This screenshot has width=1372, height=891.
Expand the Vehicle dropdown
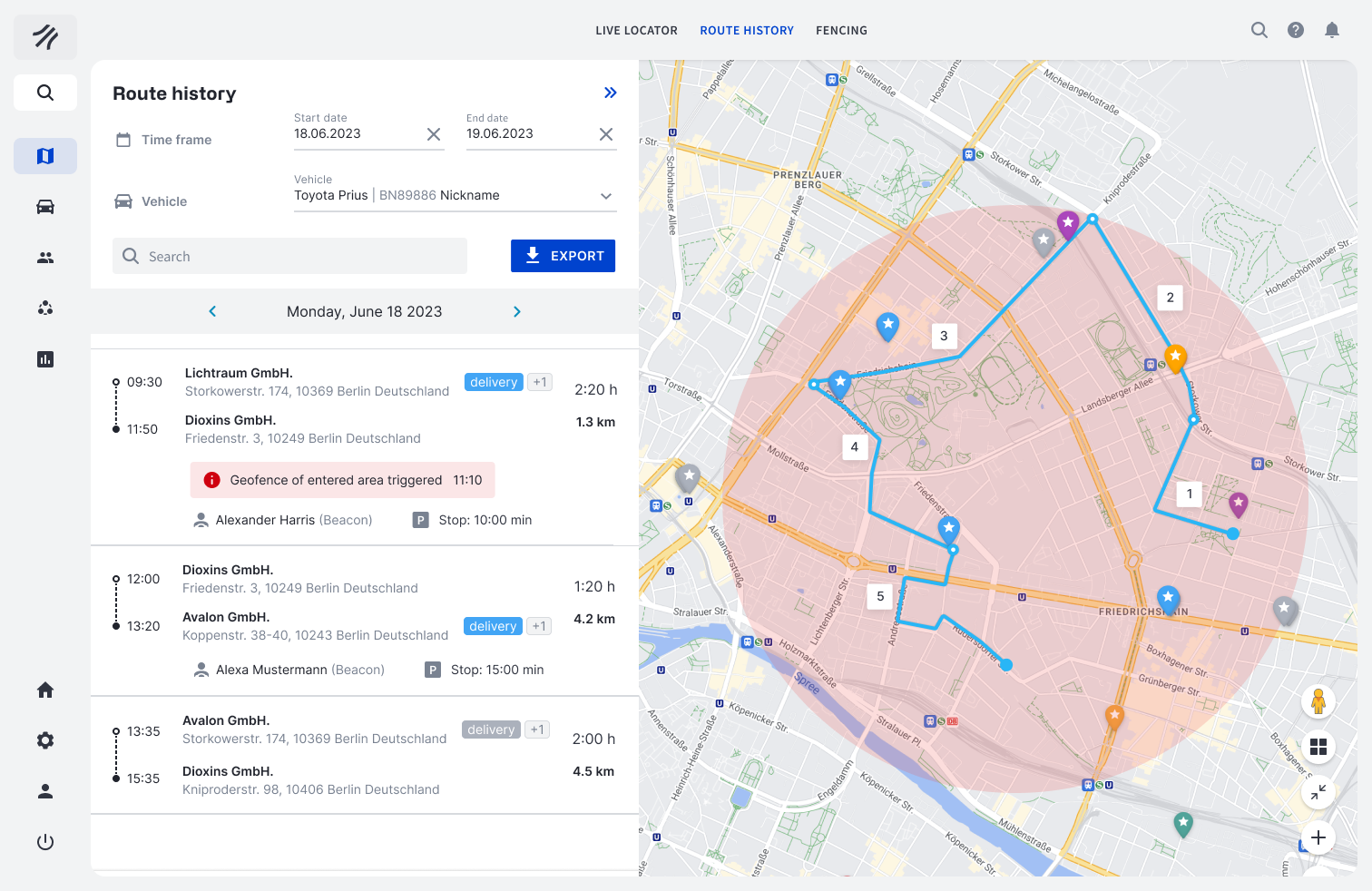pyautogui.click(x=605, y=196)
